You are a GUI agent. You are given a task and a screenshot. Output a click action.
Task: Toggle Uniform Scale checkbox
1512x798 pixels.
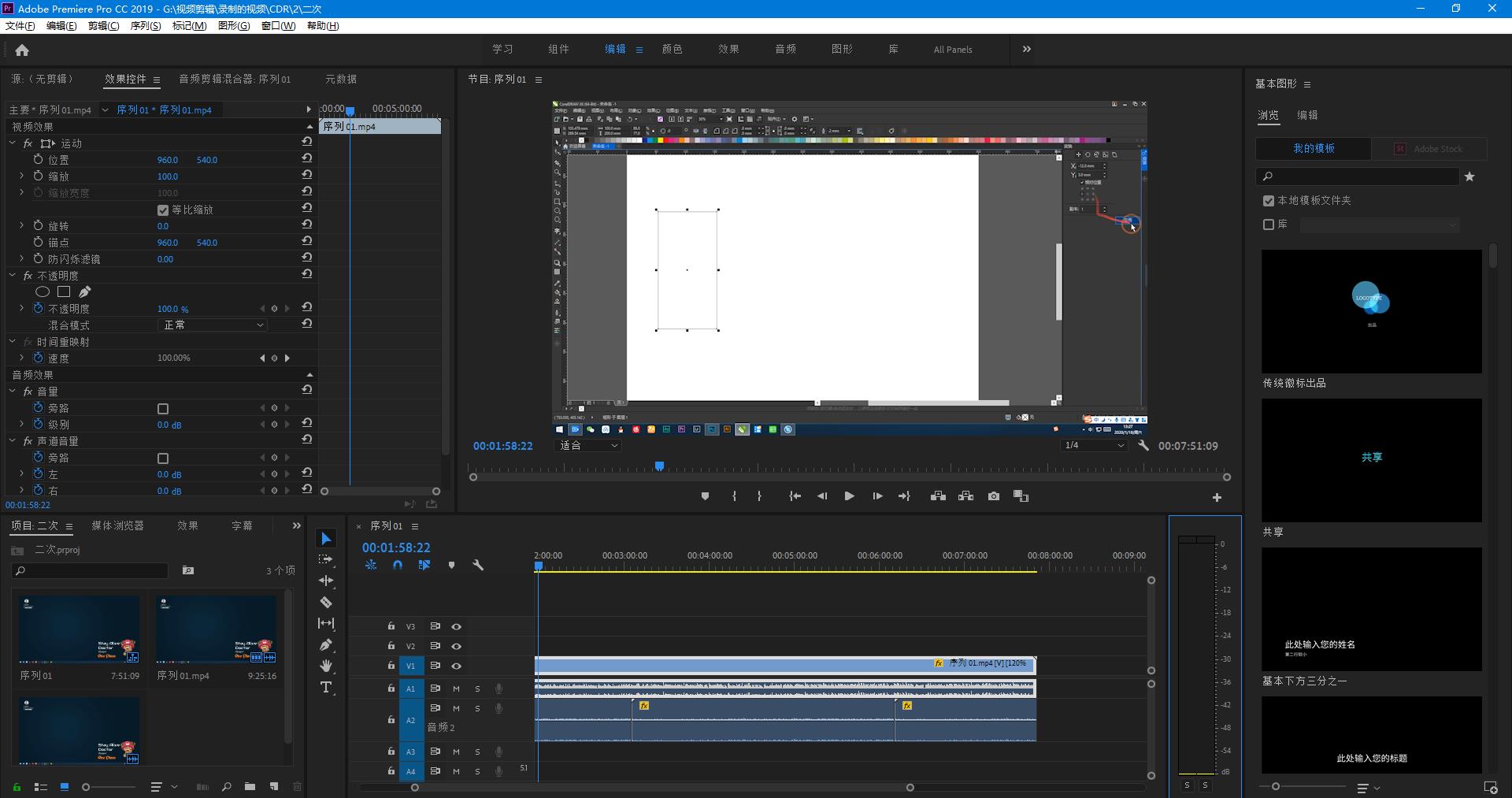pos(163,210)
